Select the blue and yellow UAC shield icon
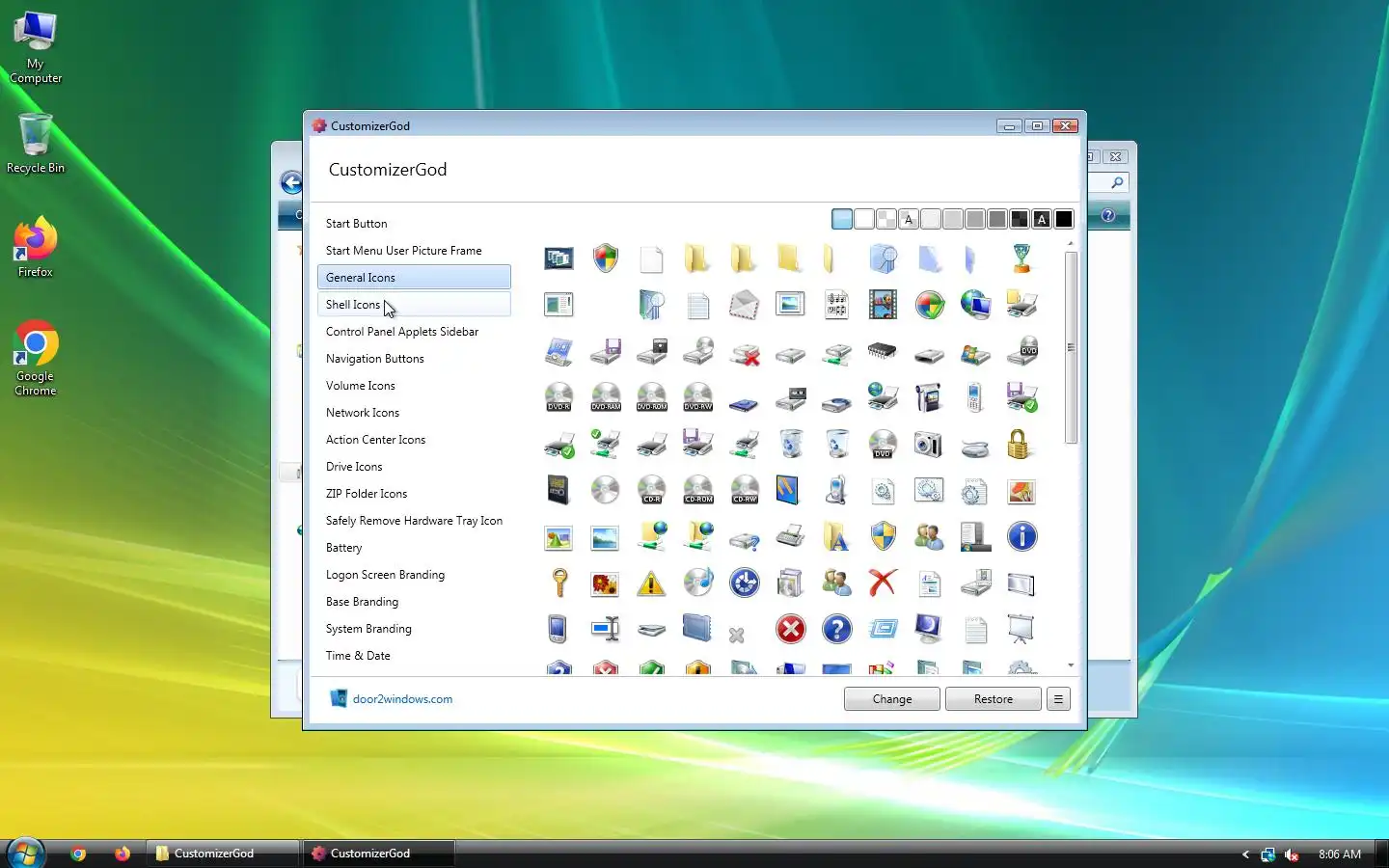The height and width of the screenshot is (868, 1389). (883, 536)
